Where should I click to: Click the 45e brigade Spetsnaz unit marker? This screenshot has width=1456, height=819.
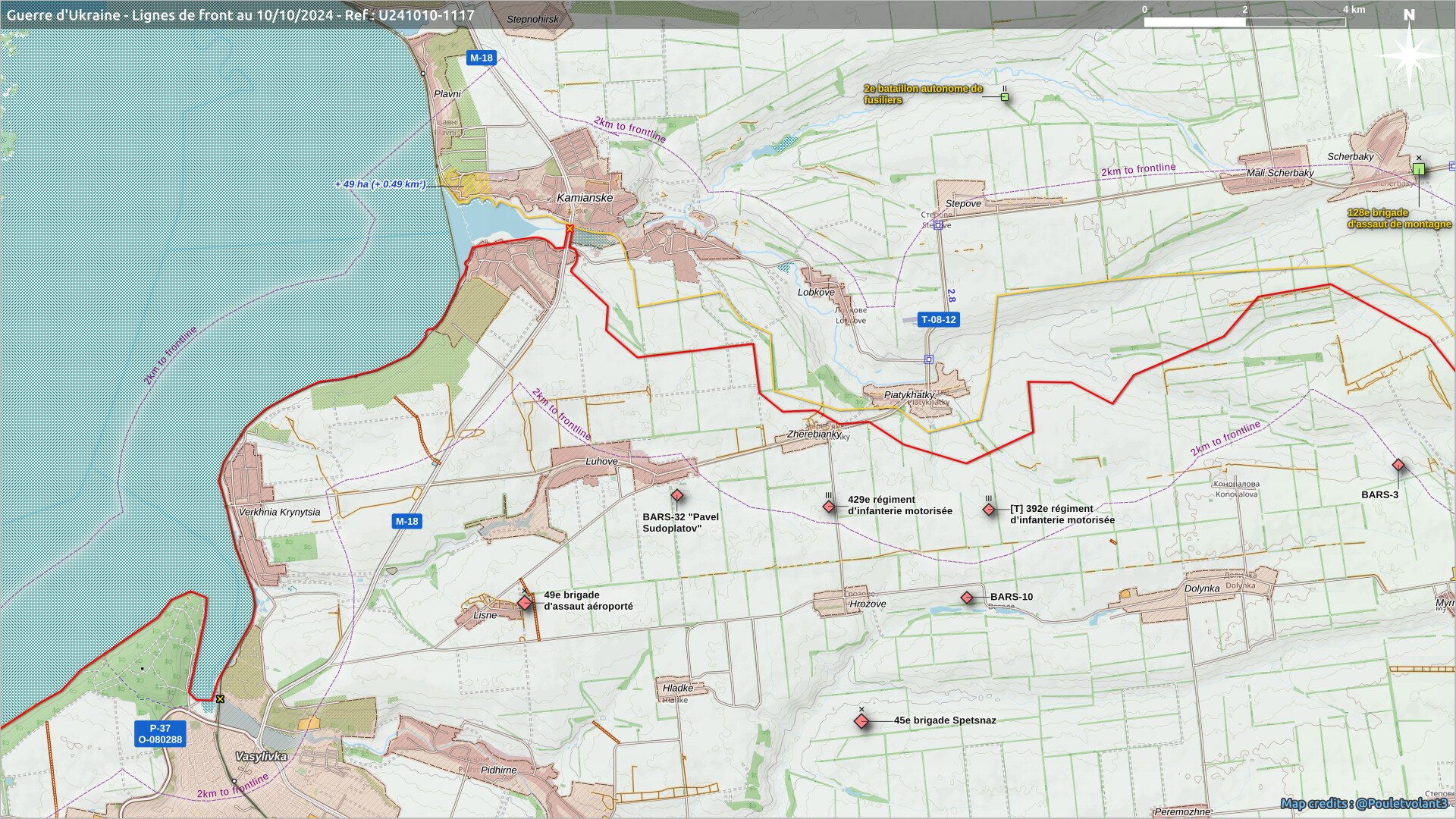click(861, 721)
